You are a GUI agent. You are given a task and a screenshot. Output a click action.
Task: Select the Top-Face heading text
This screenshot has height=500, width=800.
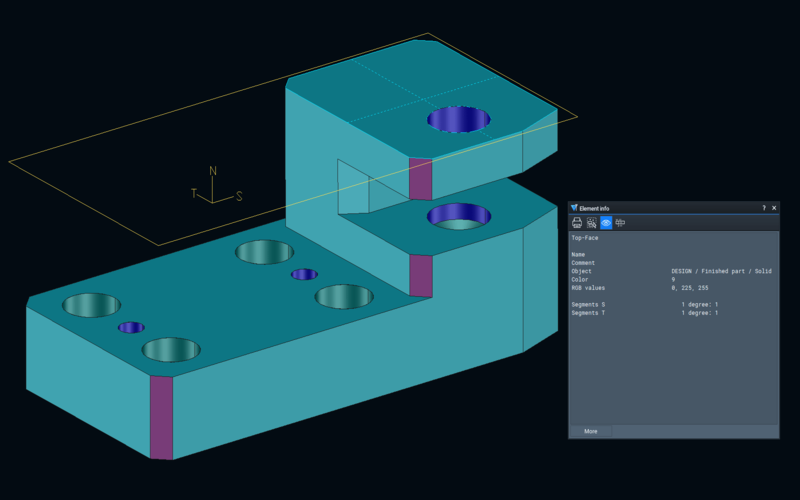(585, 238)
